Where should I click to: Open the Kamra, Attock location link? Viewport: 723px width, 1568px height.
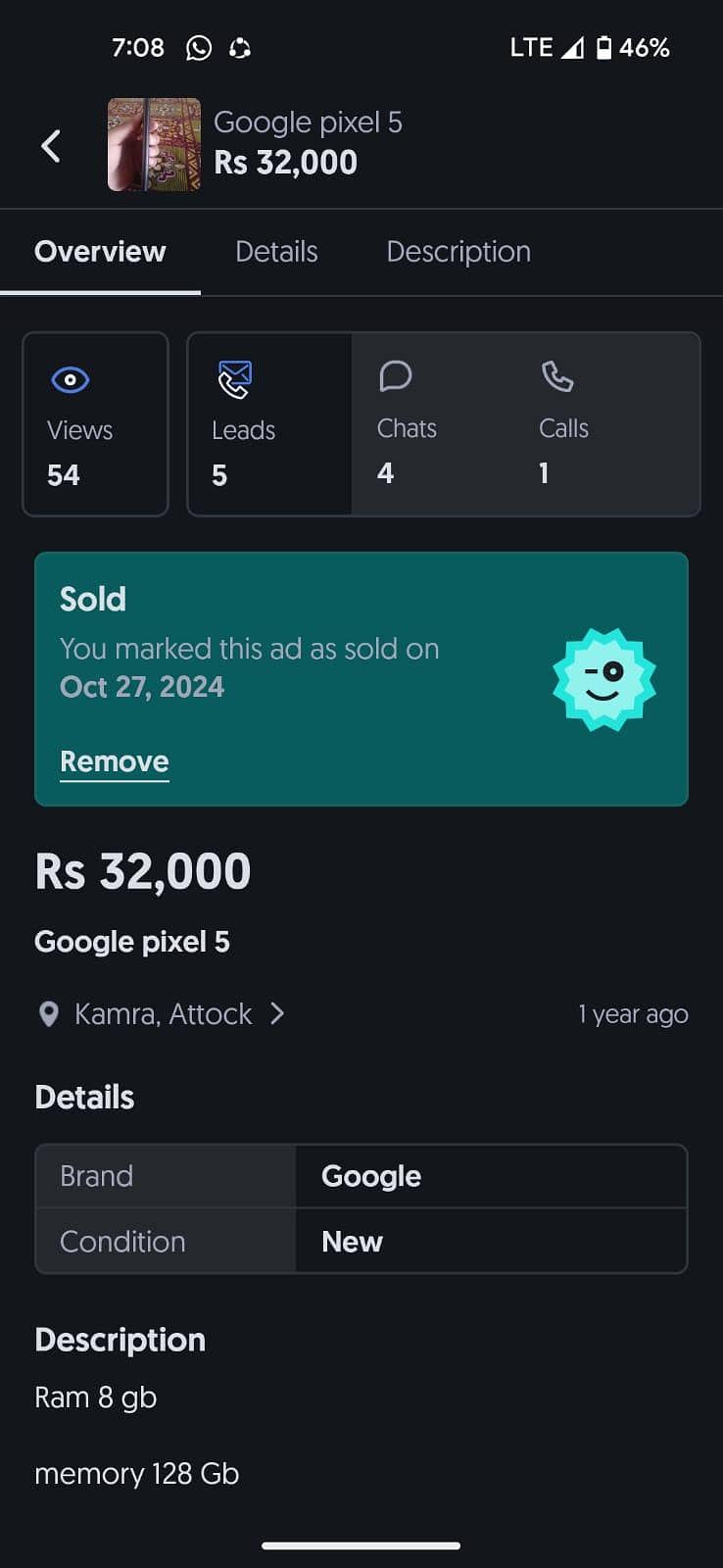pos(163,1014)
